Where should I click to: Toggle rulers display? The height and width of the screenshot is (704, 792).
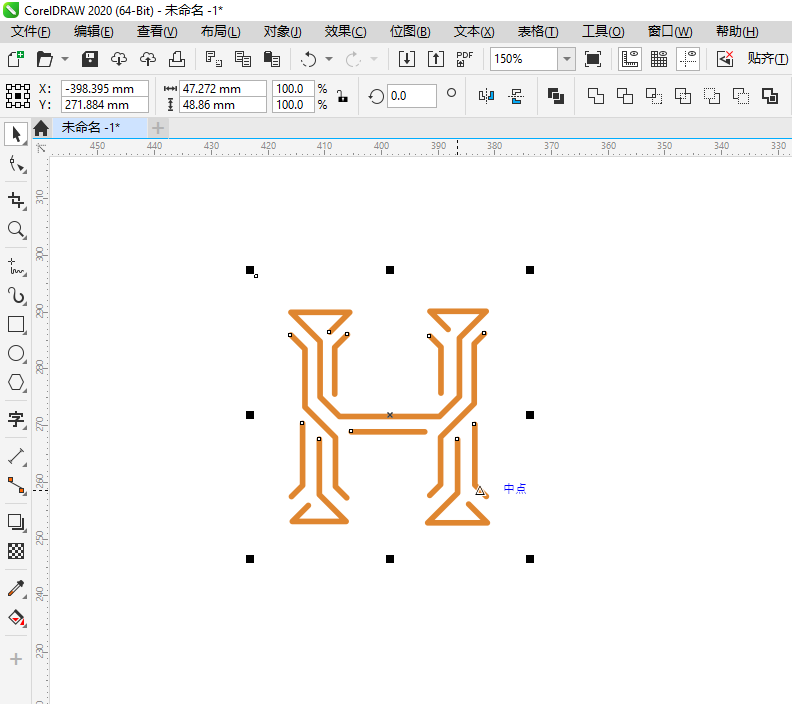pos(630,59)
